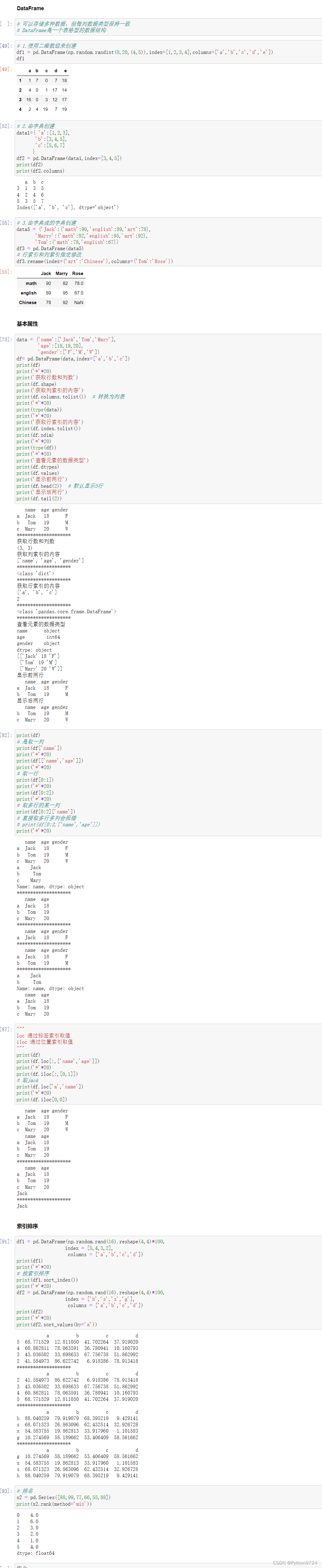Click the pandas.core.frame.DataFrame class output

point(66,612)
